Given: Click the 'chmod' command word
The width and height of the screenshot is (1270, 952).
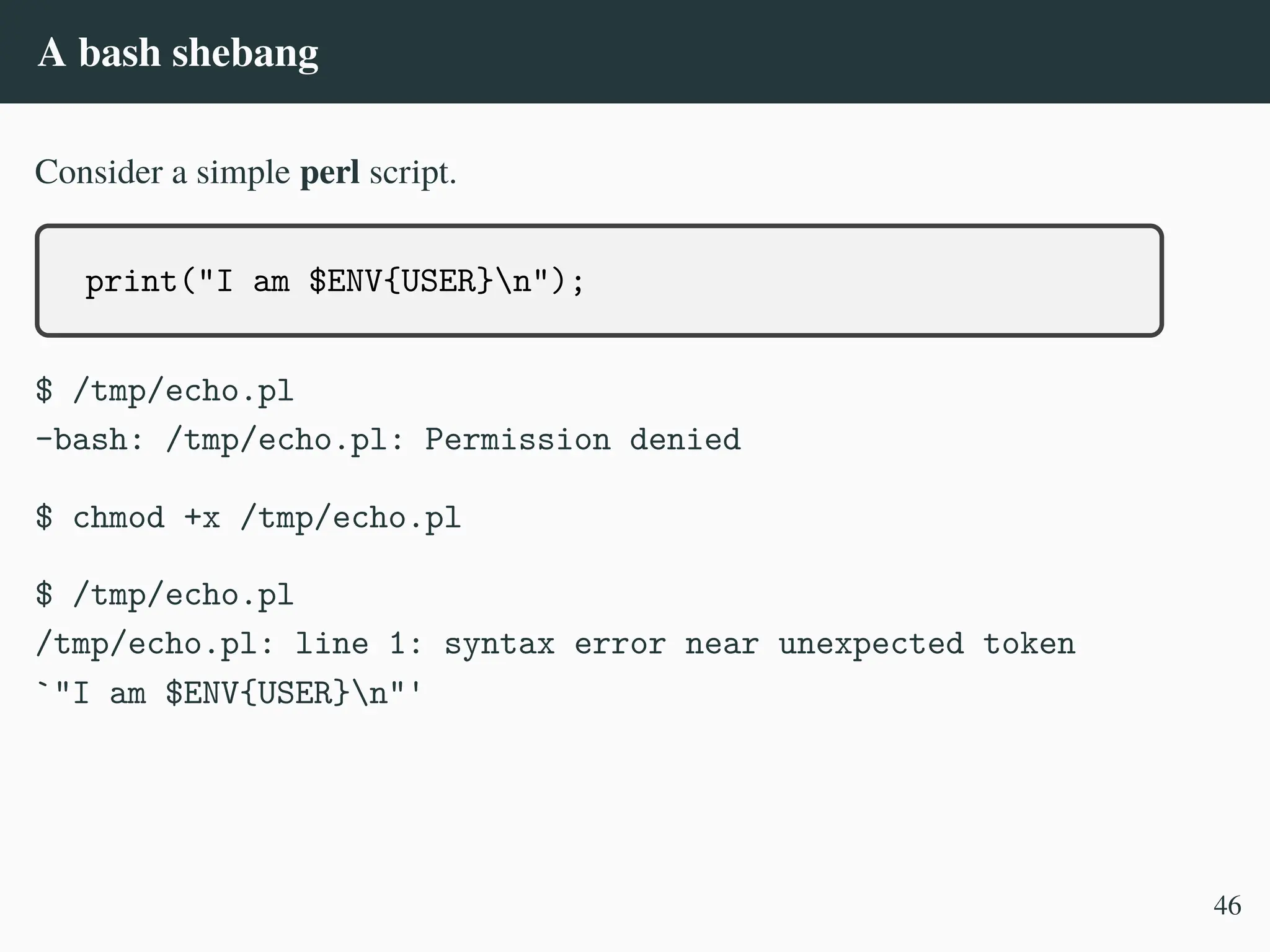Looking at the screenshot, I should pyautogui.click(x=118, y=518).
